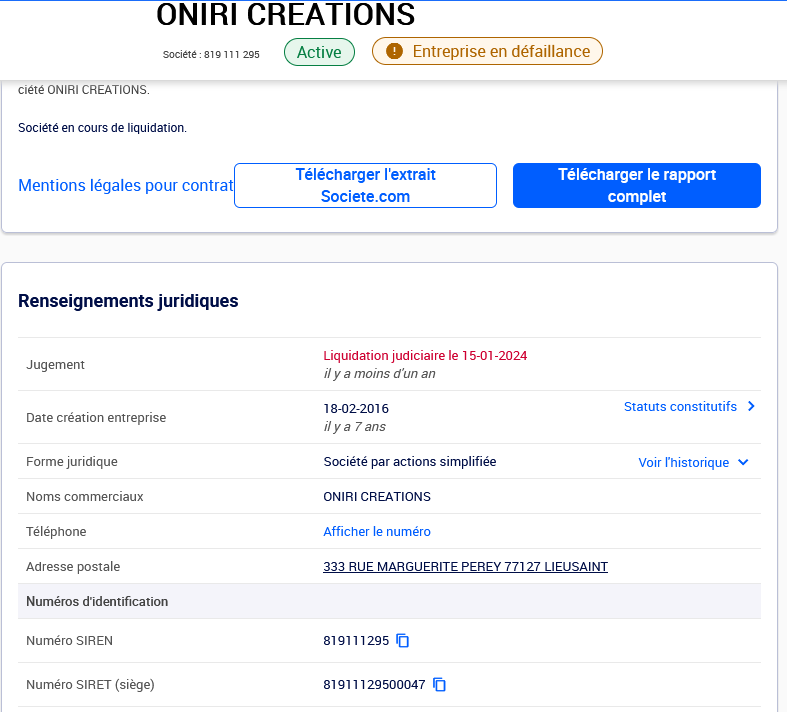
Task: Click the Numéro SIREN label
Action: (x=69, y=641)
